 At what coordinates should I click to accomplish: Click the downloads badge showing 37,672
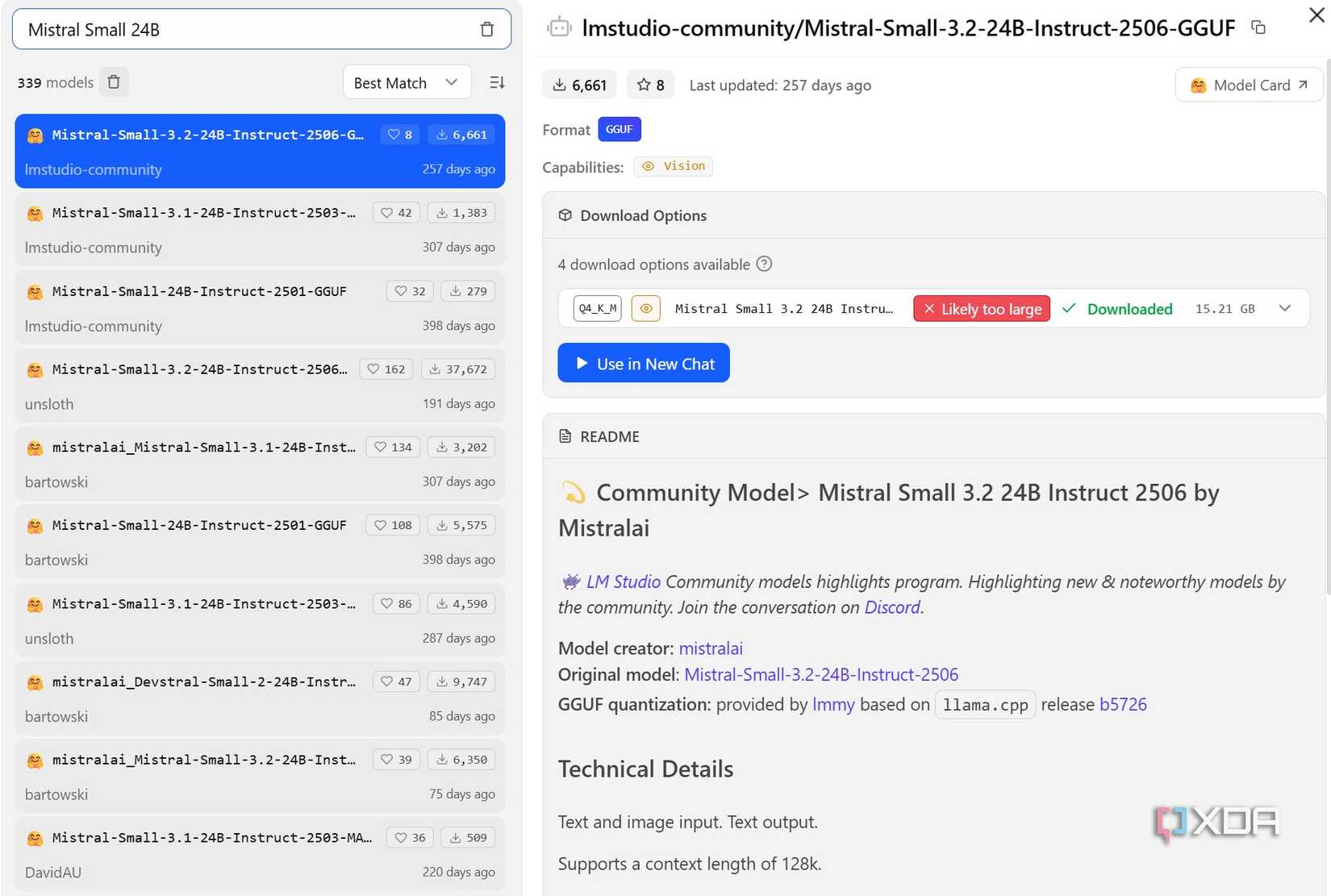[x=458, y=369]
